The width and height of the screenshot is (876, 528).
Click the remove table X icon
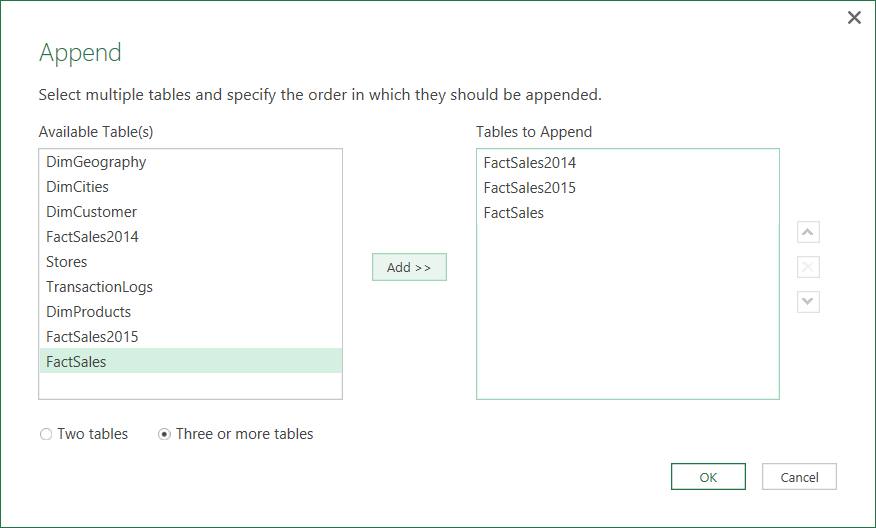808,267
